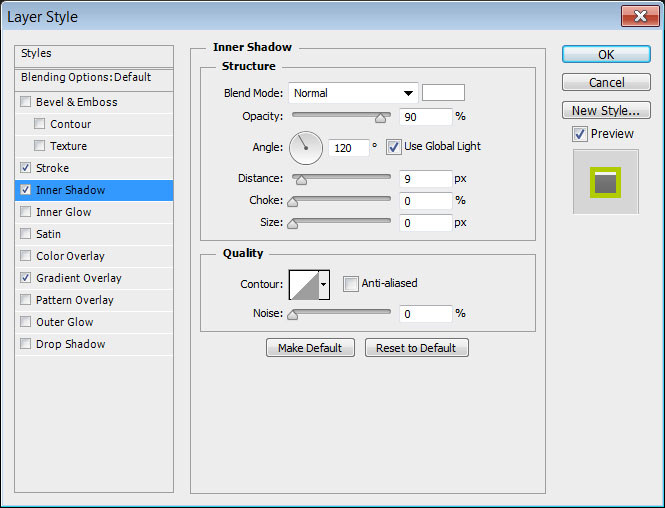Click the Angle dial control
Viewport: 665px width, 508px height.
(306, 148)
